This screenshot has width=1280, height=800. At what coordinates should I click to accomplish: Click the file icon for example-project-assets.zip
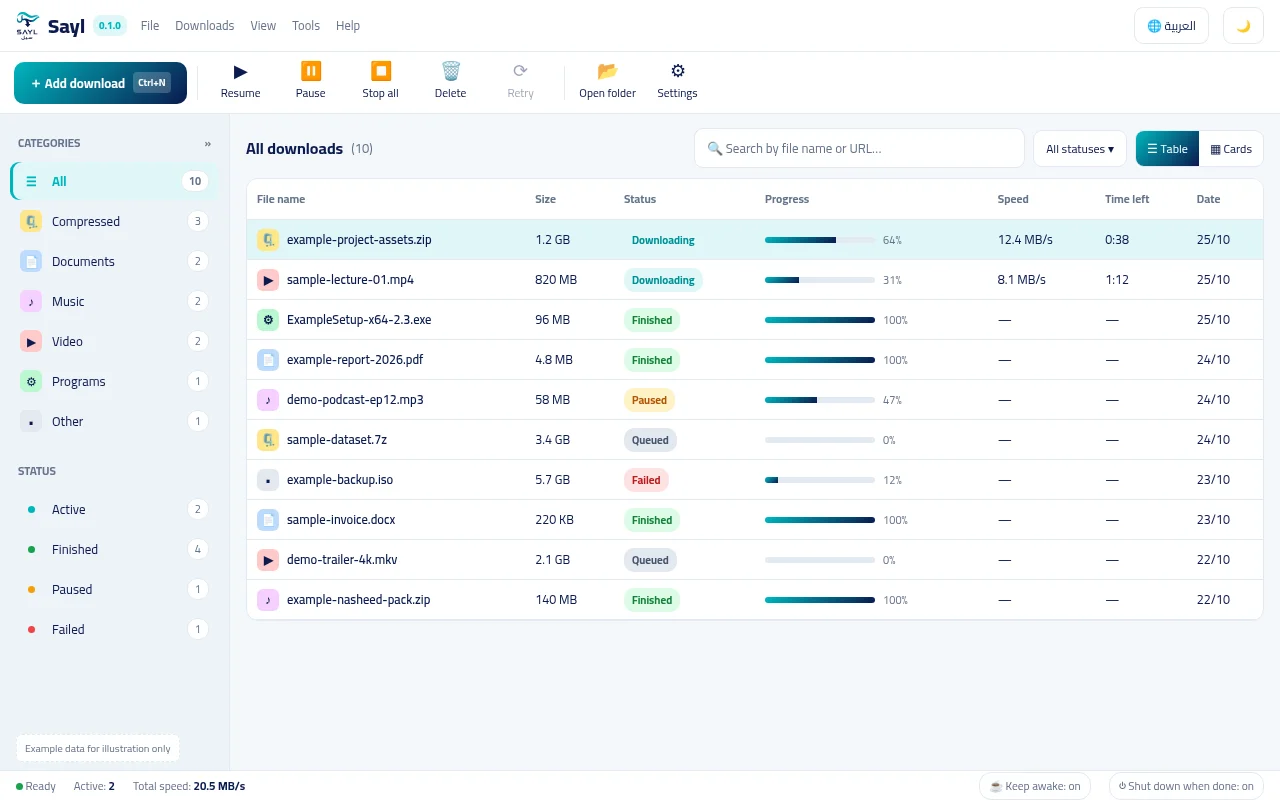click(x=268, y=240)
